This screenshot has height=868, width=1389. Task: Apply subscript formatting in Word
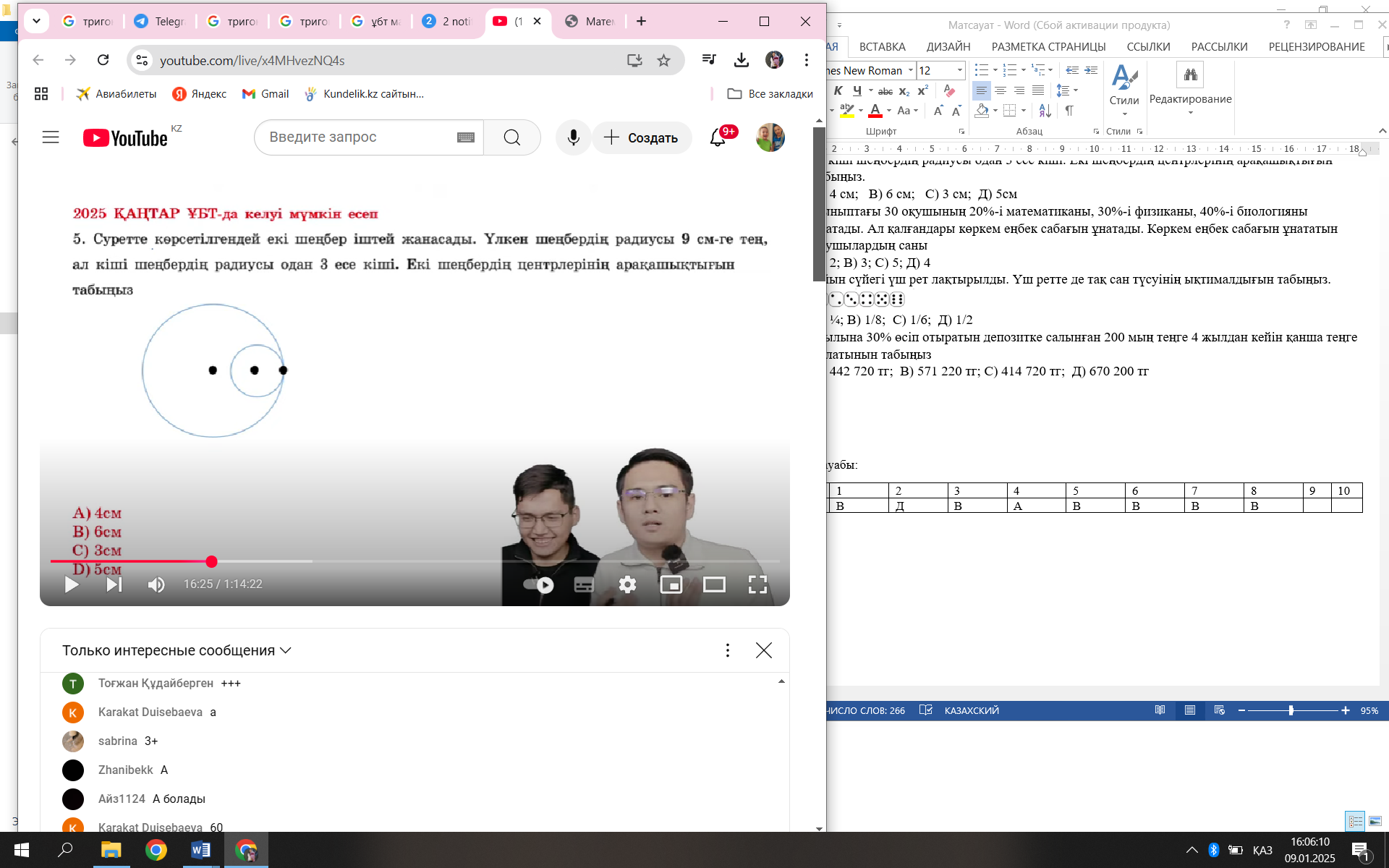click(904, 91)
